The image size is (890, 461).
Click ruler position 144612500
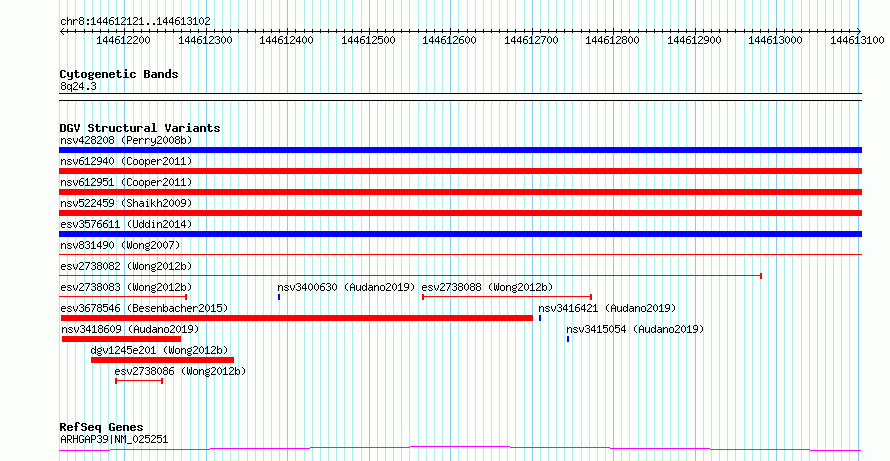(368, 40)
